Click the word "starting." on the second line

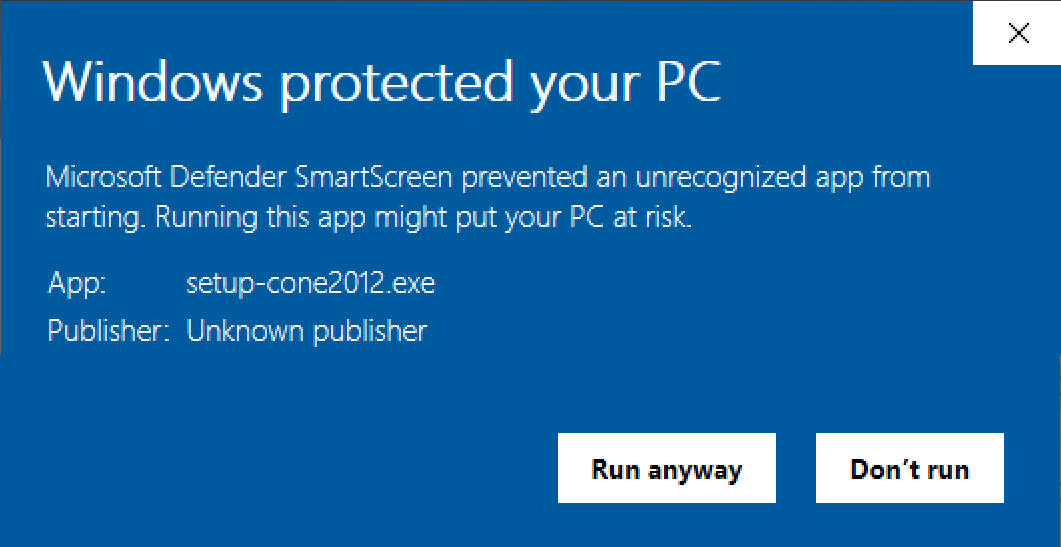tap(95, 217)
